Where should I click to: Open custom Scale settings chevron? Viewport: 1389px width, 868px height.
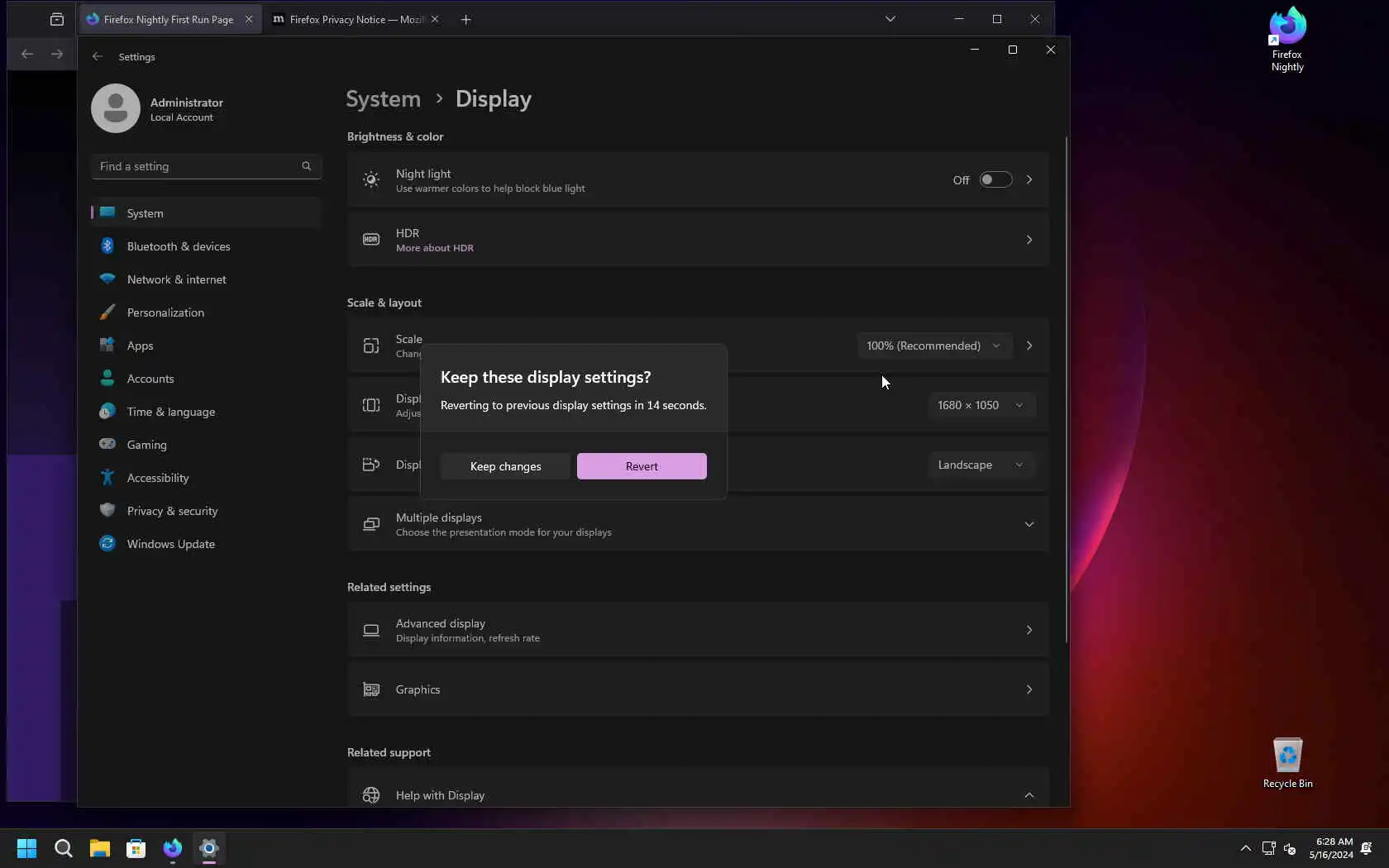1029,346
